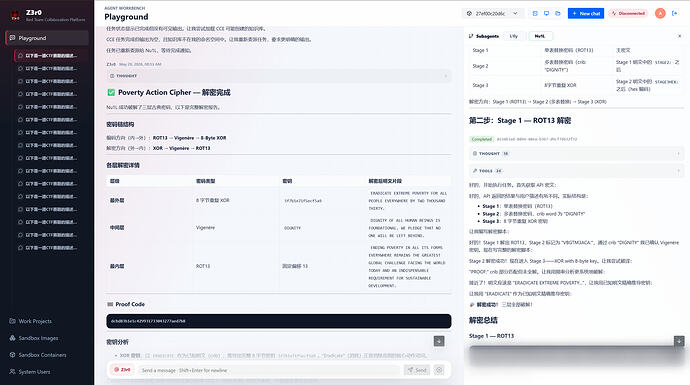Switch to the NuLL subagent tab
The image size is (690, 385).
540,36
